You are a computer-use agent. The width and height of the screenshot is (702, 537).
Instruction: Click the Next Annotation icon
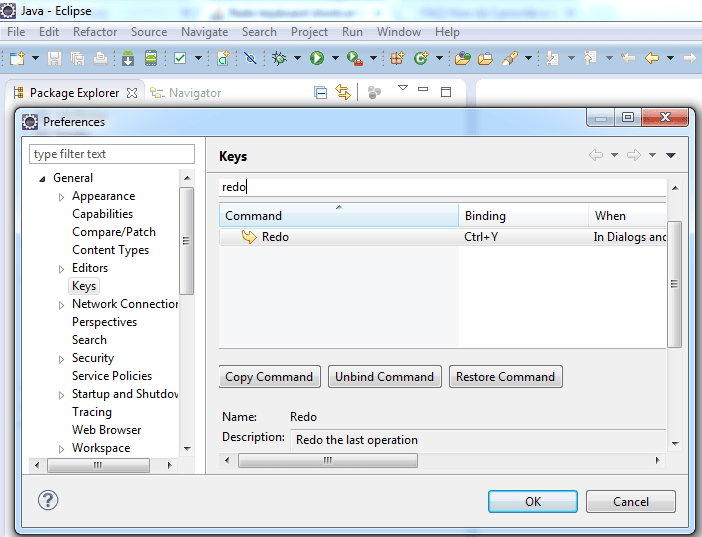pos(552,58)
